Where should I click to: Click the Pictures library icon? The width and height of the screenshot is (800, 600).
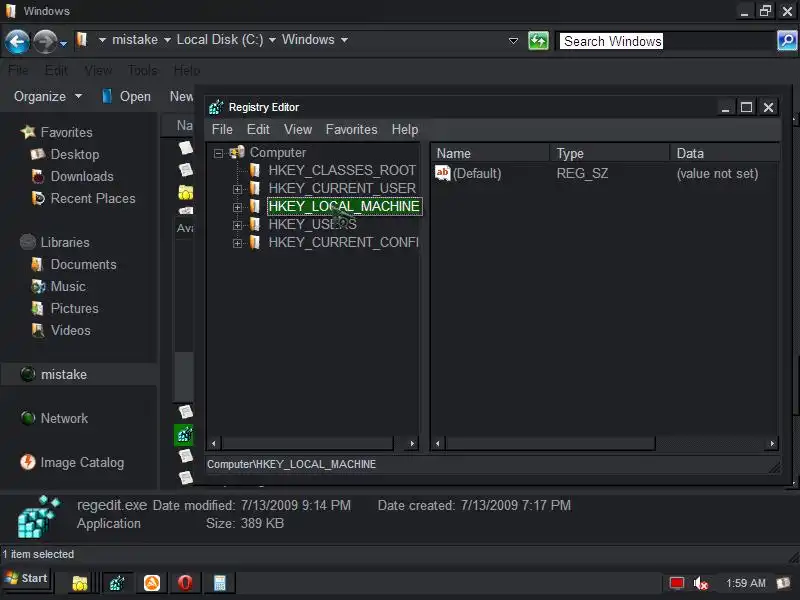tap(38, 308)
